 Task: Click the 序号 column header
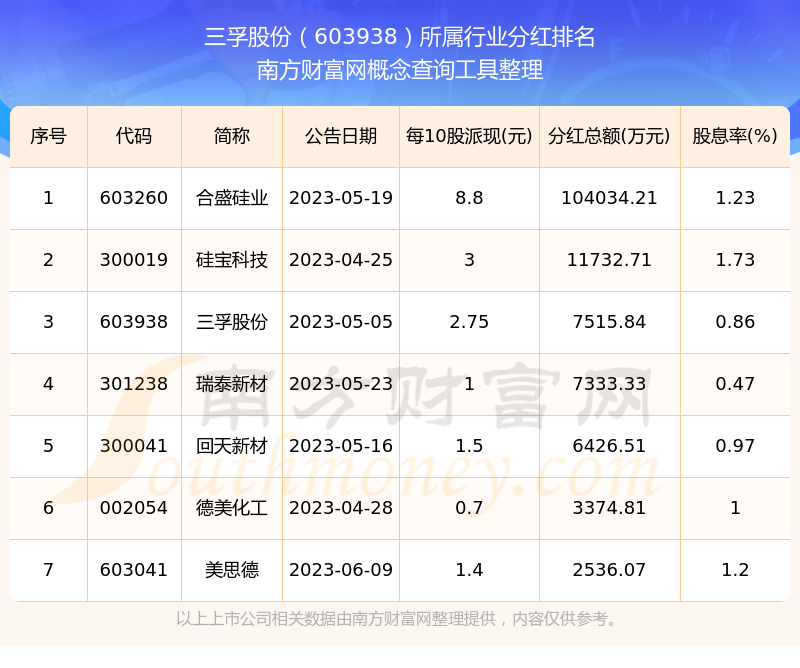point(48,136)
